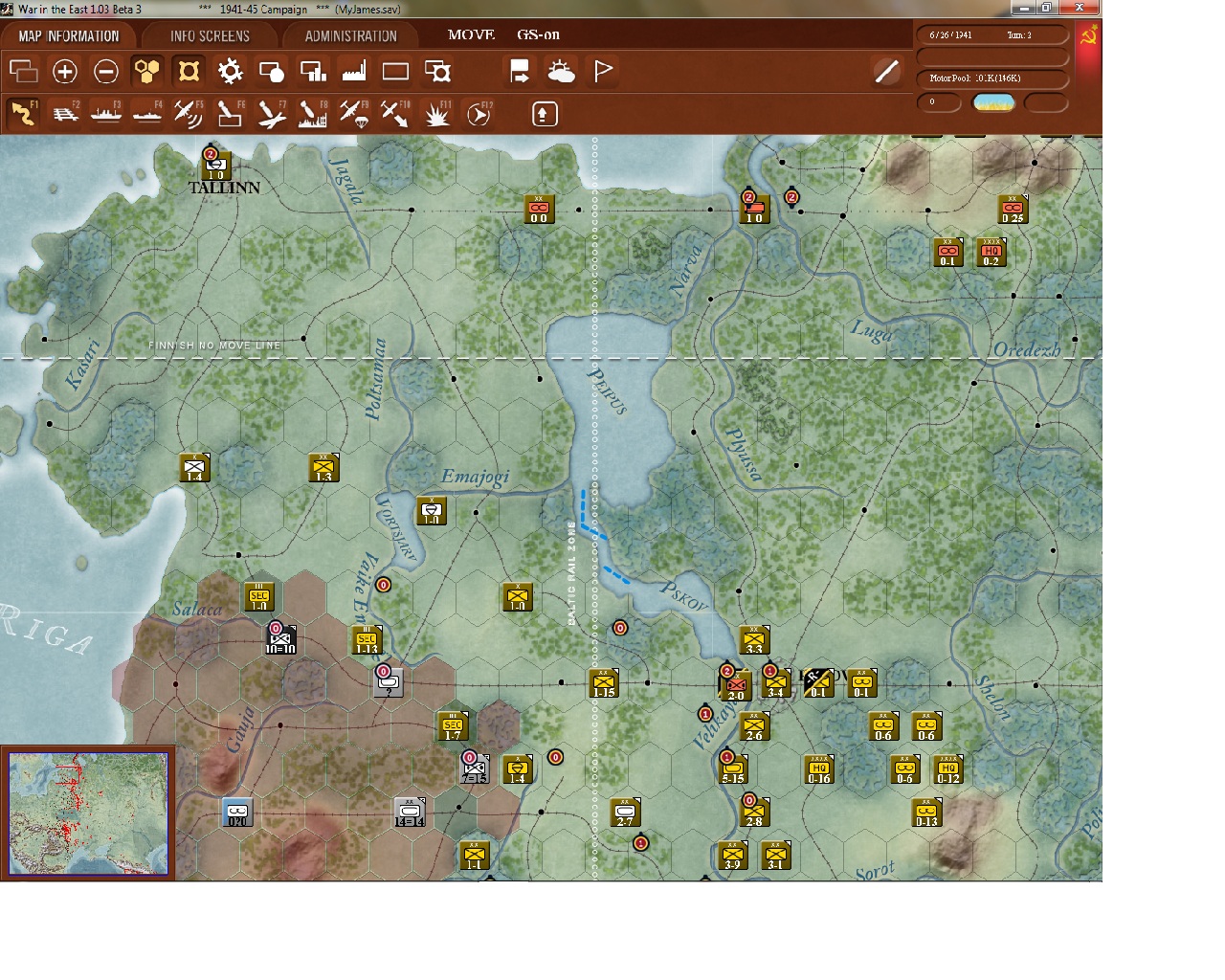The width and height of the screenshot is (1225, 980).
Task: Click the overlapping windows icon in toolbar
Action: pos(23,71)
